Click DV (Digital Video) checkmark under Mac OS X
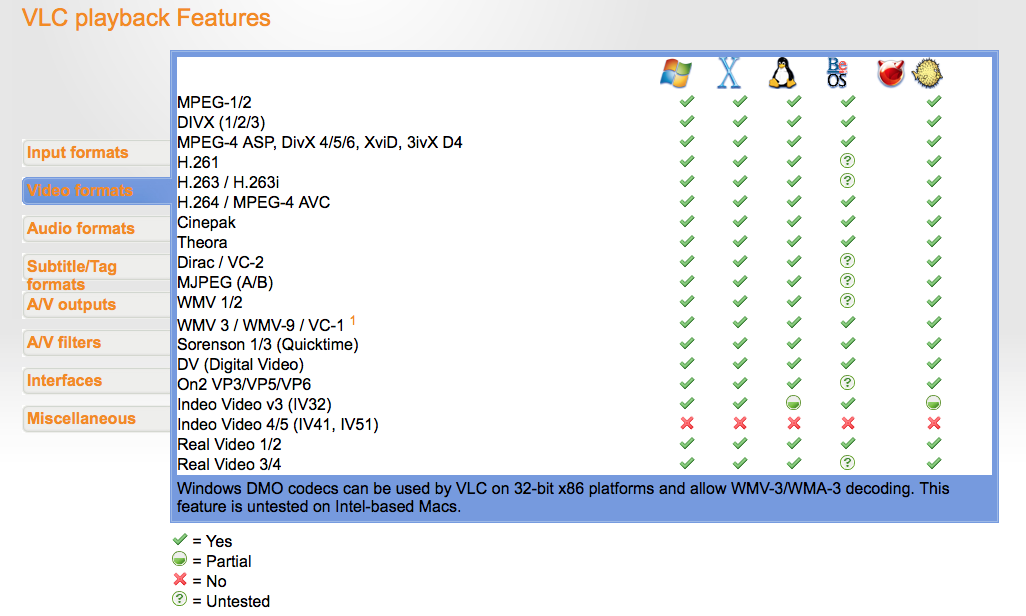 pyautogui.click(x=740, y=363)
